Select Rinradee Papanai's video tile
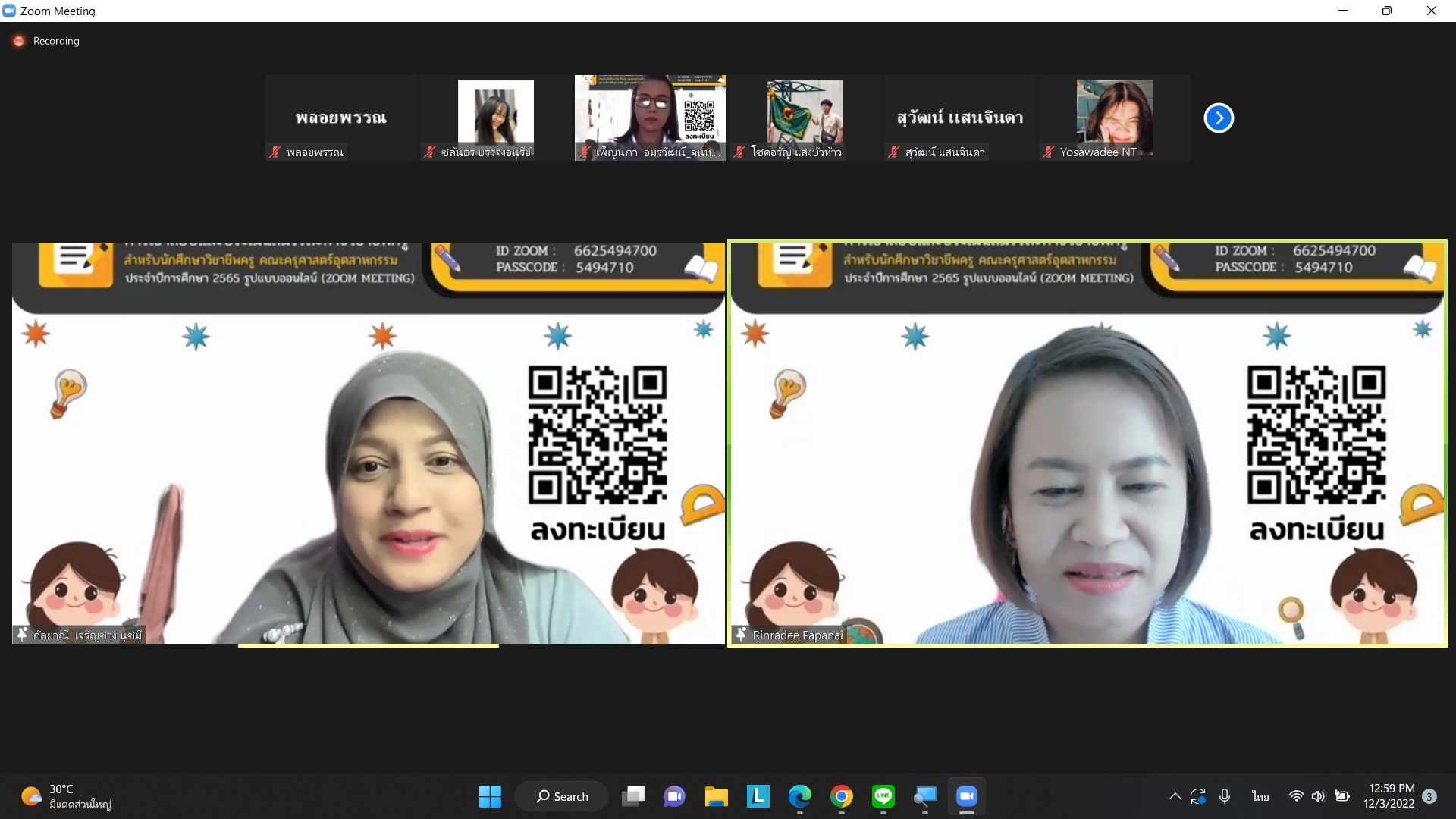Screen dimensions: 1456x819 click(1087, 443)
